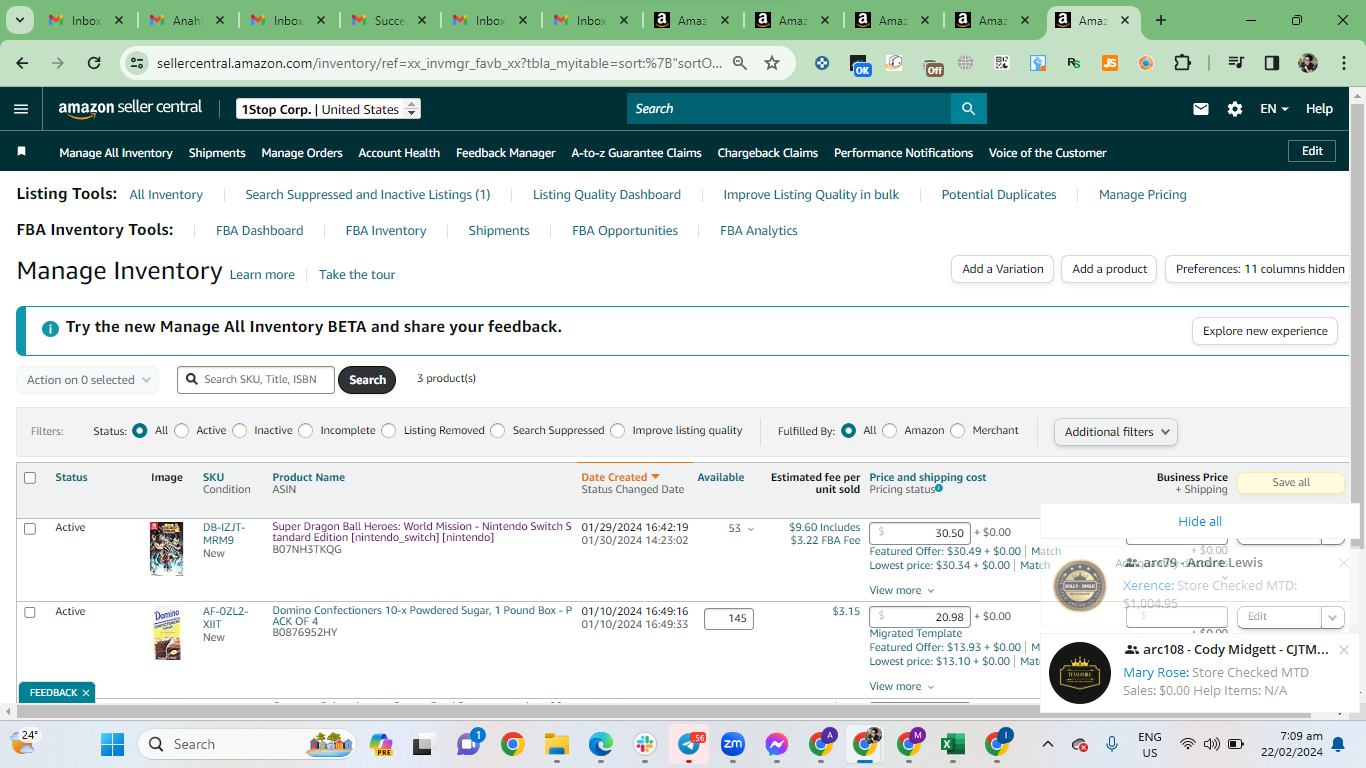
Task: Open the EN language dropdown
Action: tap(1274, 109)
